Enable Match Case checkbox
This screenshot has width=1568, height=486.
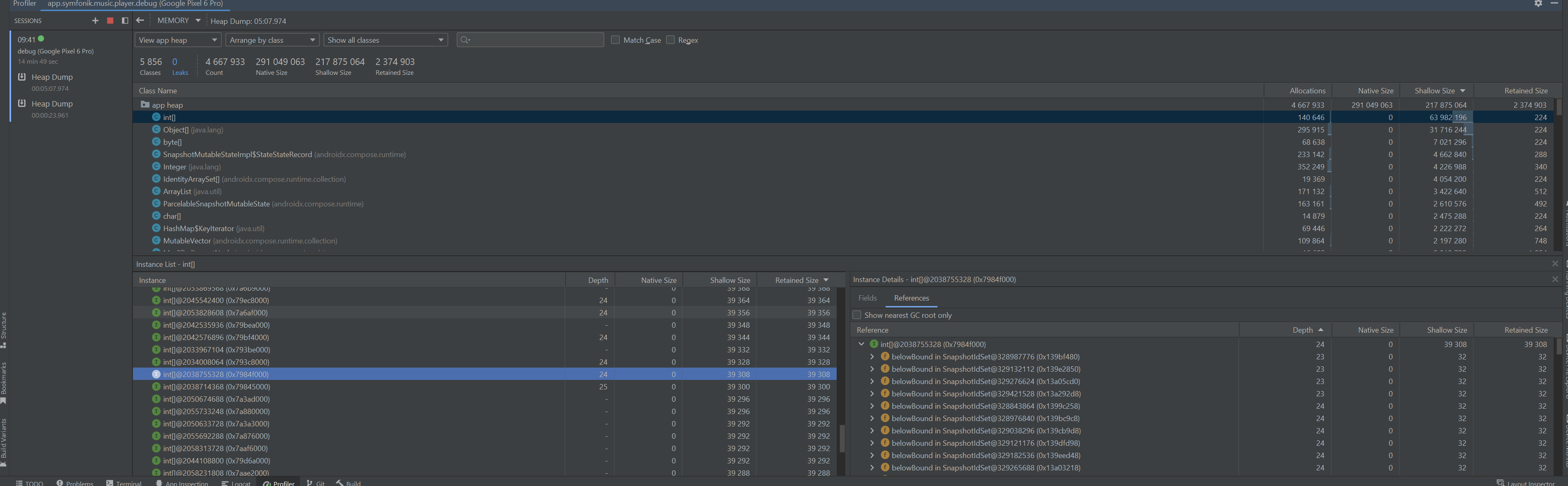pos(615,40)
